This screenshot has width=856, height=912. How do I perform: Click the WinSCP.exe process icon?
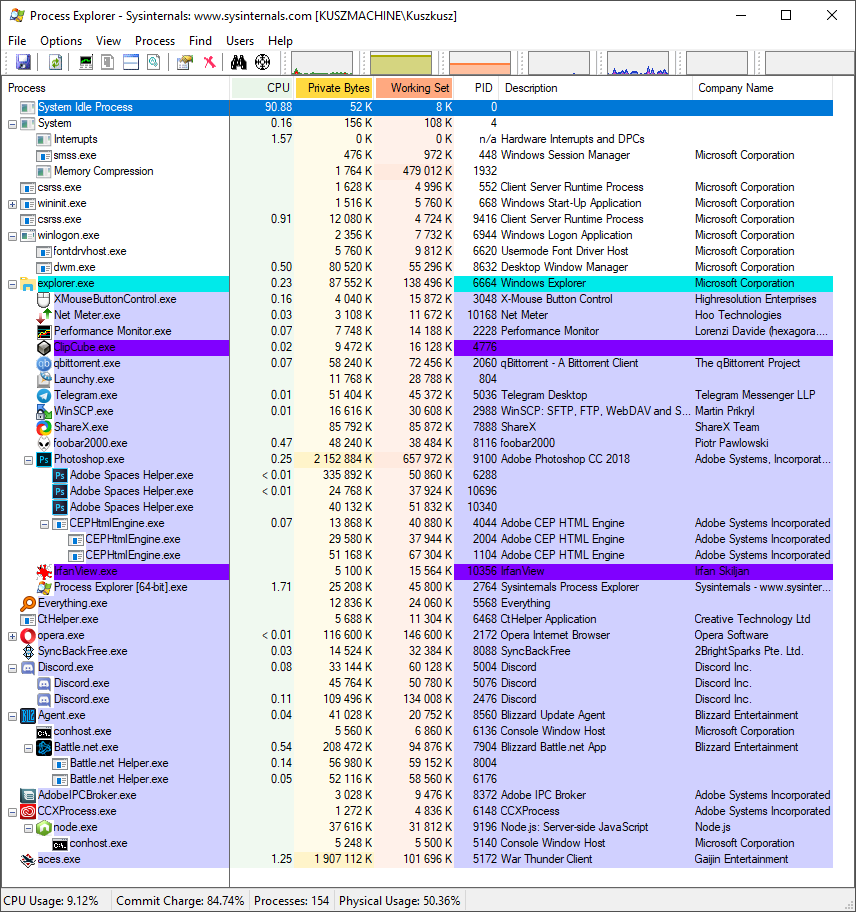point(44,411)
